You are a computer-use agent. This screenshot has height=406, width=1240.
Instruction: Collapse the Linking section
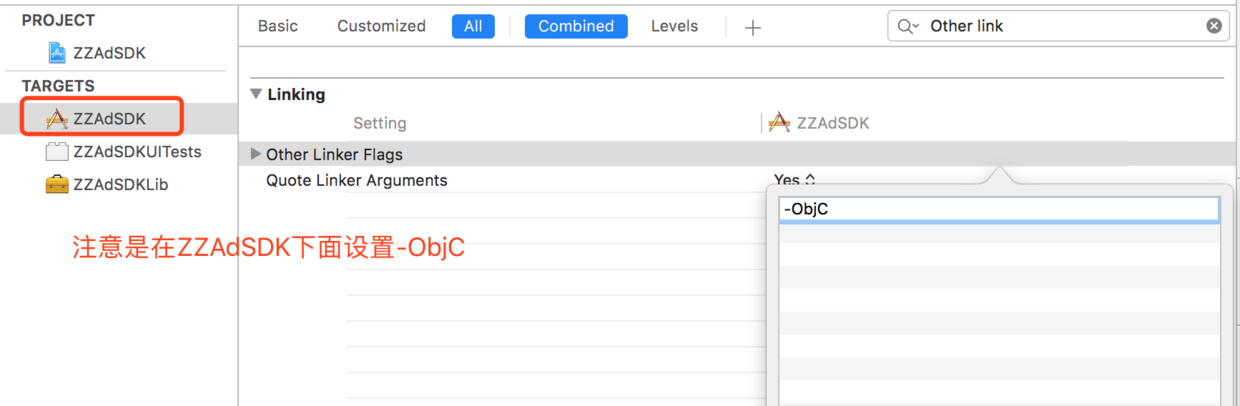click(256, 94)
